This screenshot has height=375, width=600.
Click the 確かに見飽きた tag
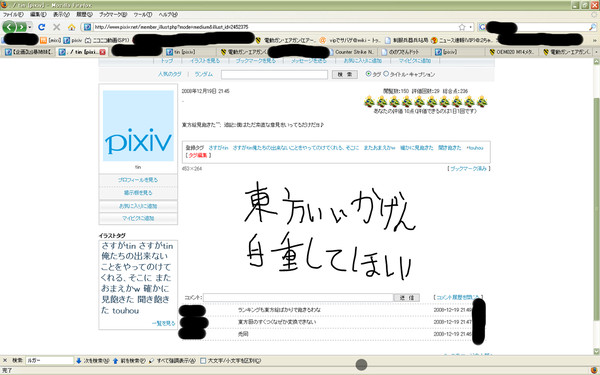click(417, 148)
